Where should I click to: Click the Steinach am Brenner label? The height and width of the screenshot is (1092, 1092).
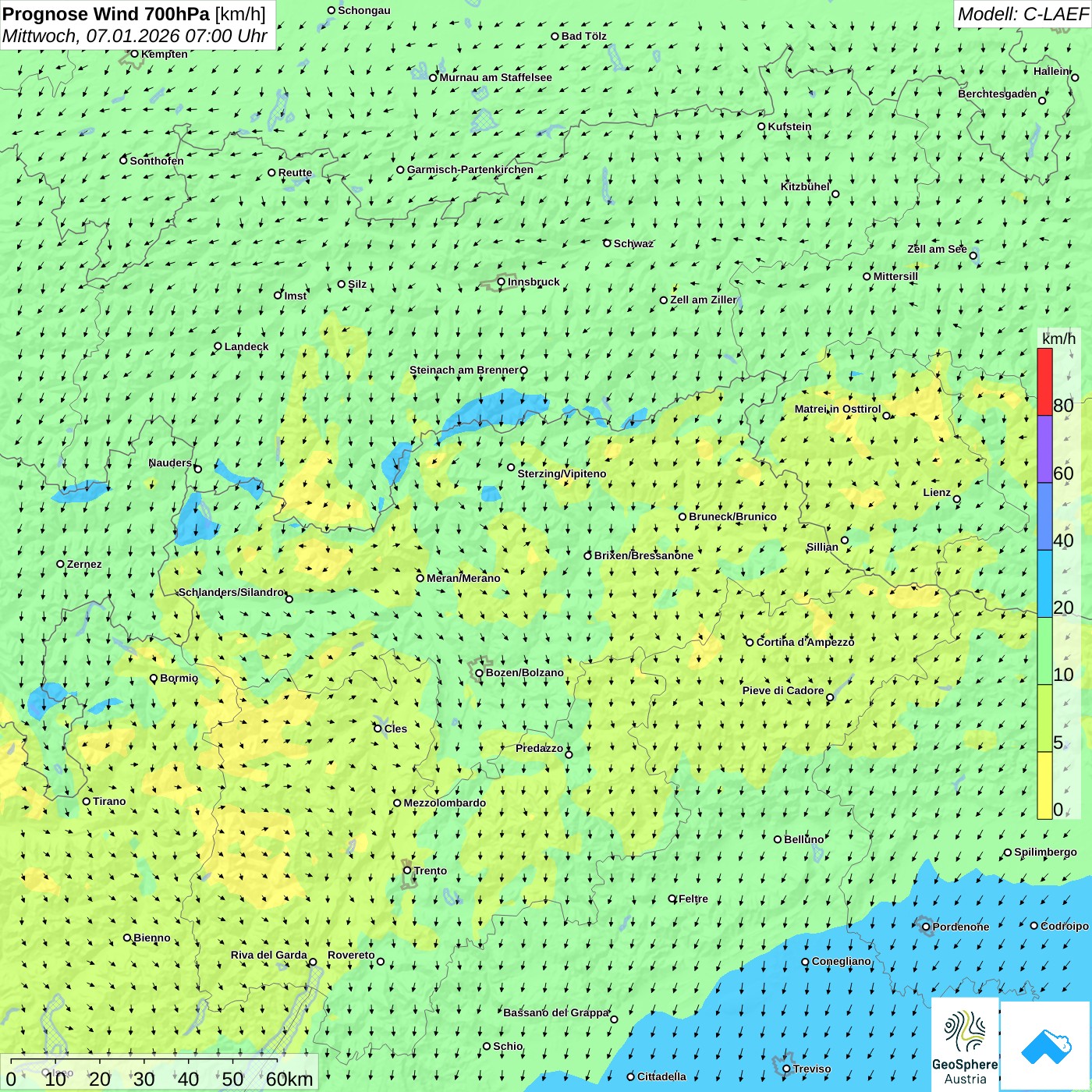pyautogui.click(x=464, y=370)
